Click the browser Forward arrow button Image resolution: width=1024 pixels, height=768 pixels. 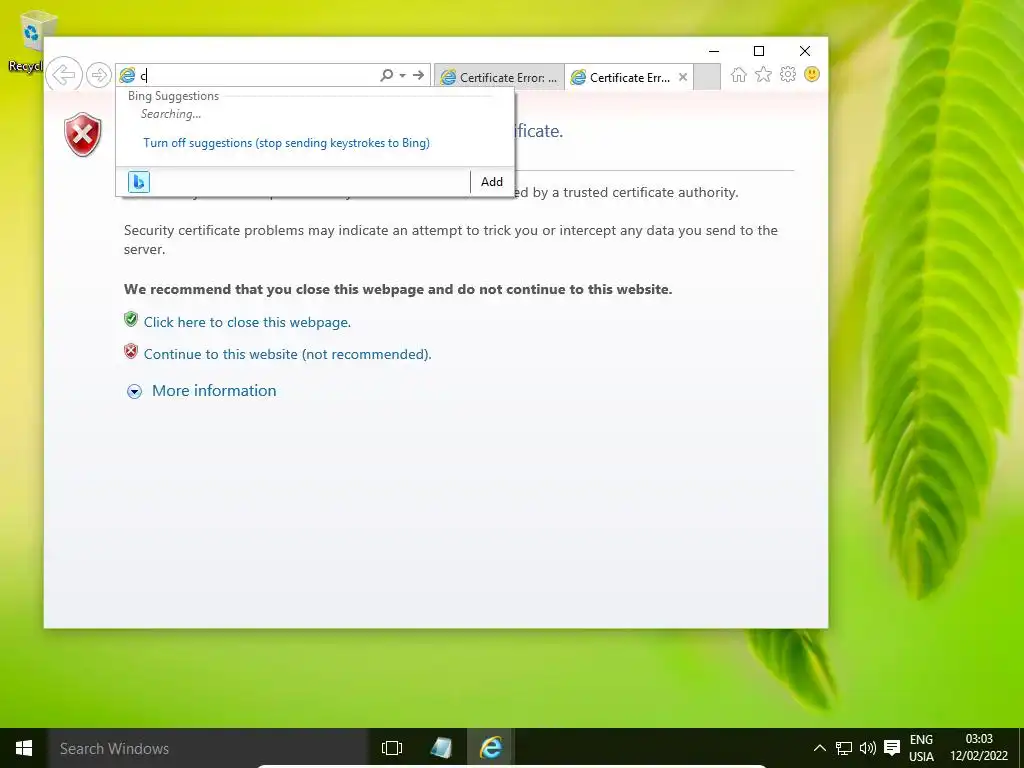tap(99, 75)
